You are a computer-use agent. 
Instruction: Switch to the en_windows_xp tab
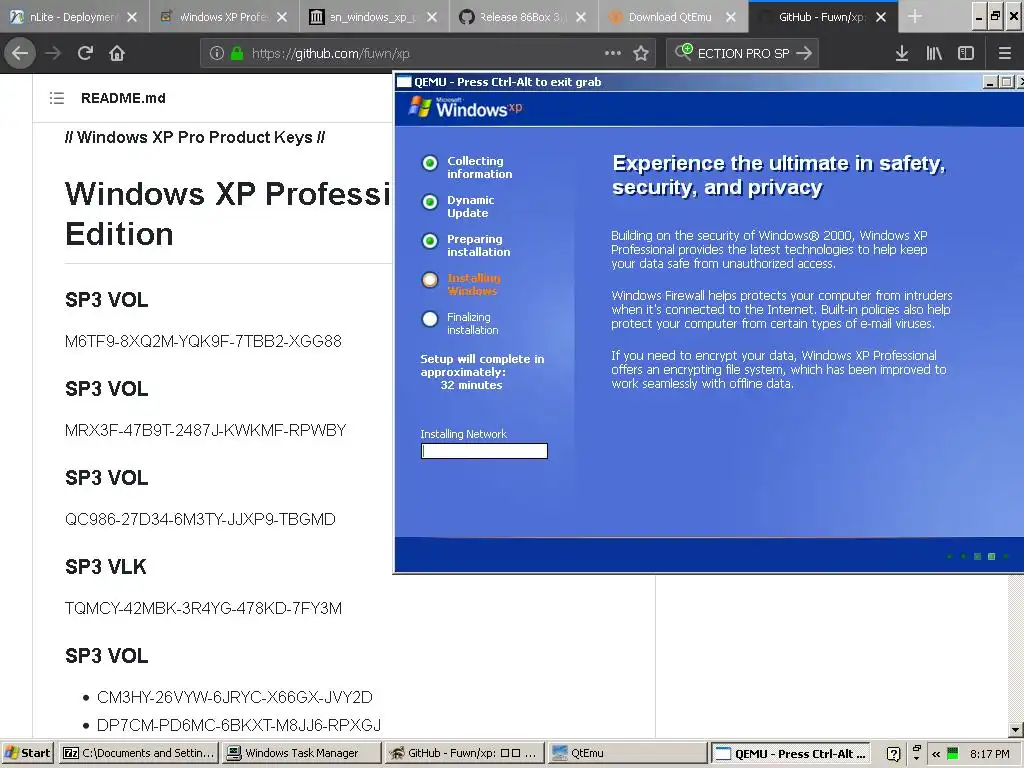(374, 17)
